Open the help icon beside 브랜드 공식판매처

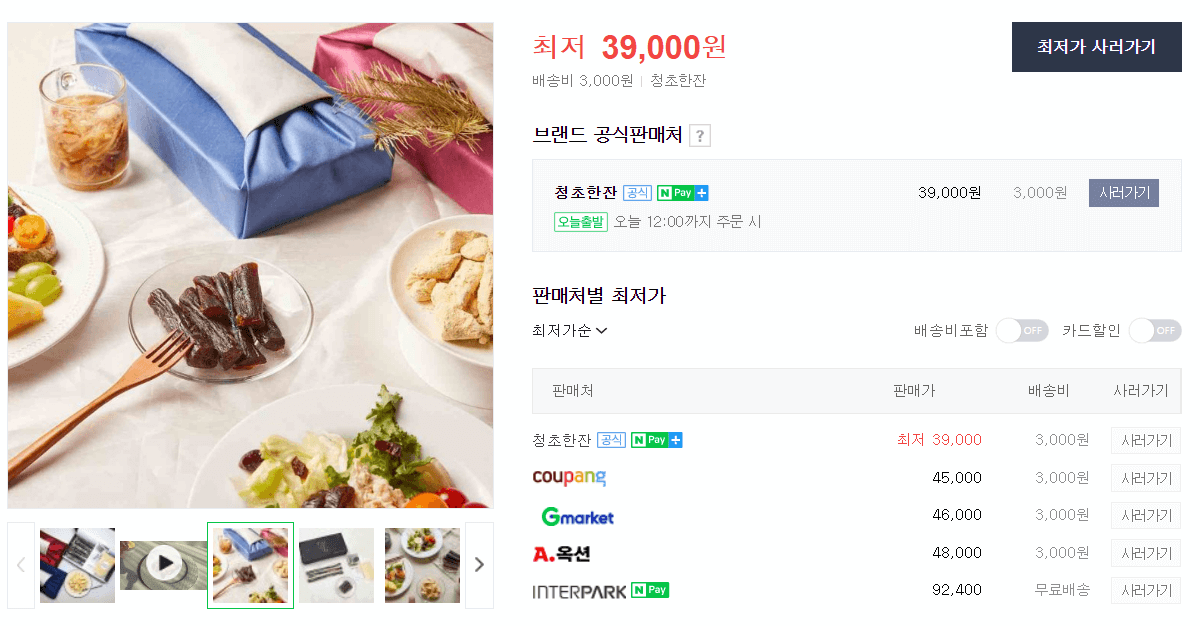point(699,135)
